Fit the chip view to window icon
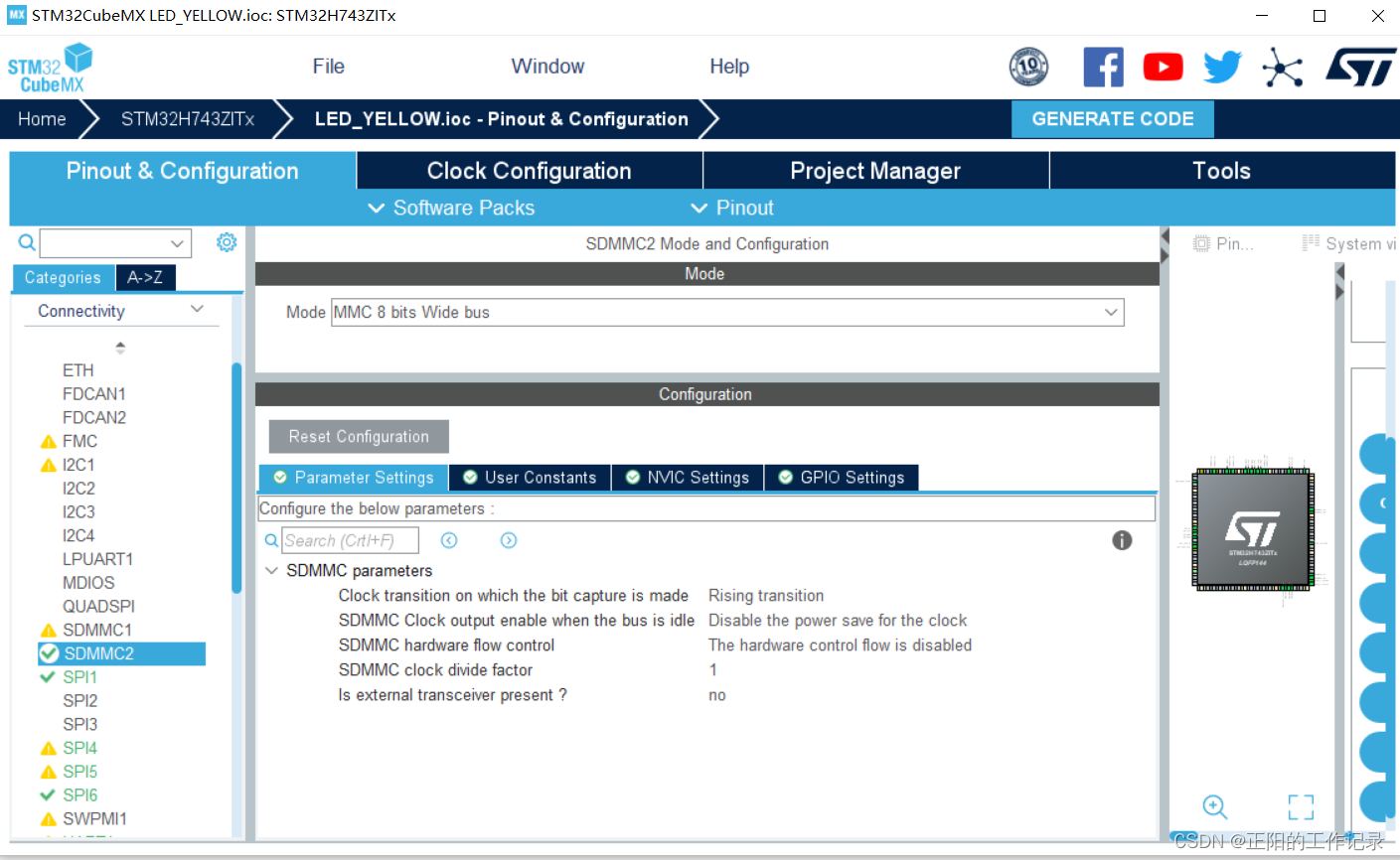This screenshot has height=860, width=1400. coord(1301,806)
